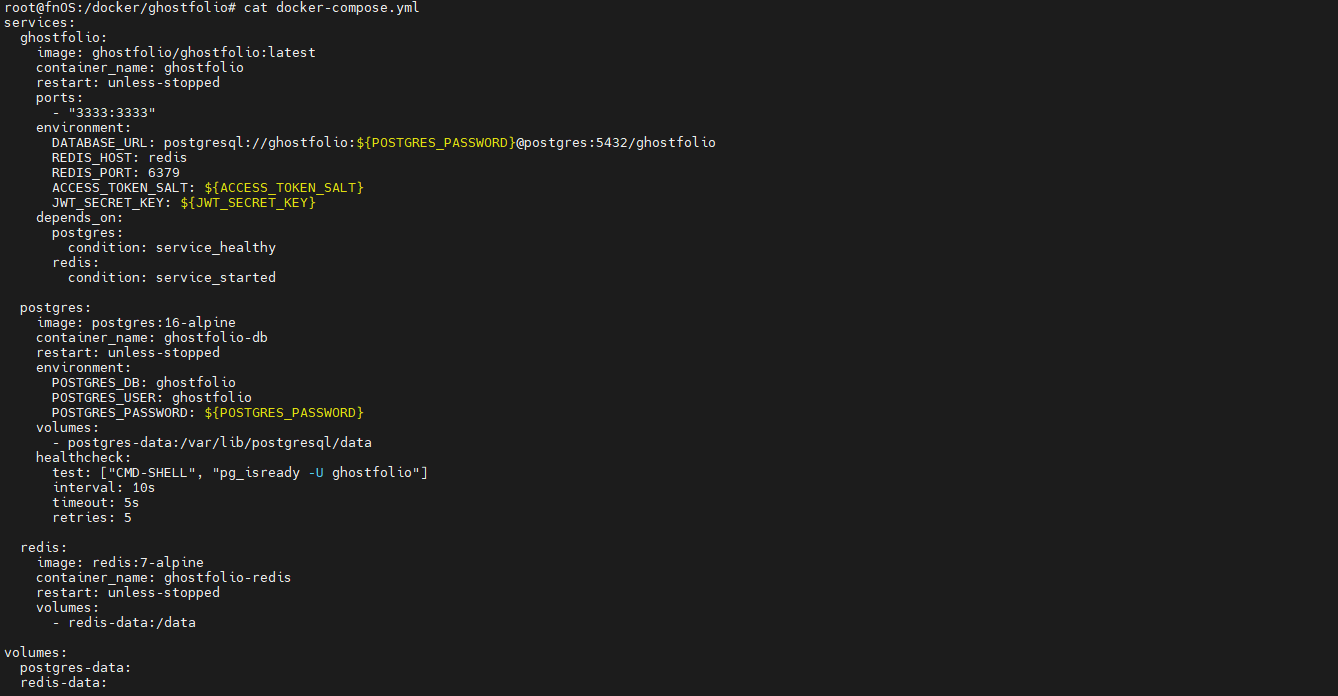Click the '/var/lib/postgresql/data' volume mount line
This screenshot has width=1338, height=696.
(x=212, y=443)
